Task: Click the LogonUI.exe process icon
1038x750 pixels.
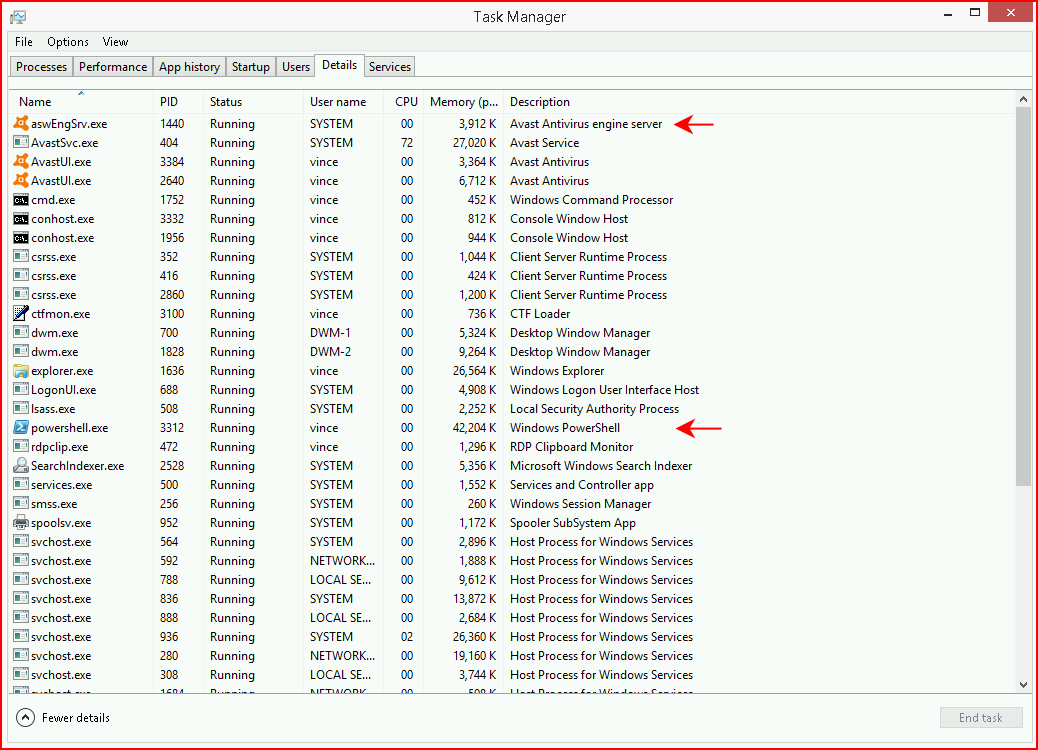Action: pos(21,390)
